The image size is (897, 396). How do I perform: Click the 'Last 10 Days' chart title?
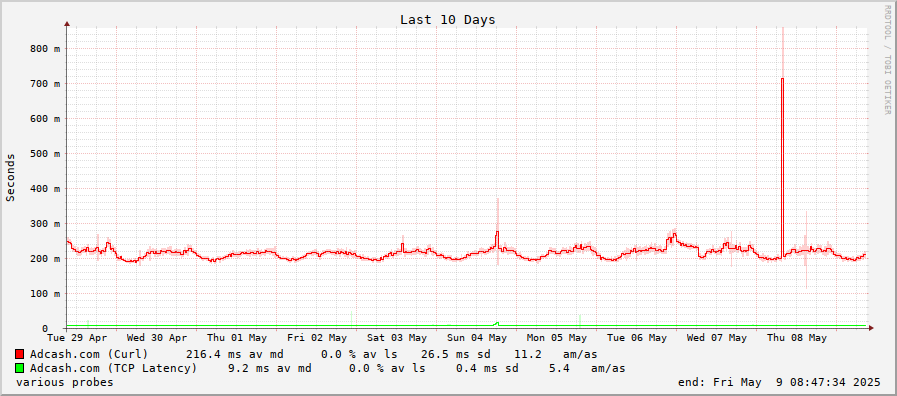(447, 19)
